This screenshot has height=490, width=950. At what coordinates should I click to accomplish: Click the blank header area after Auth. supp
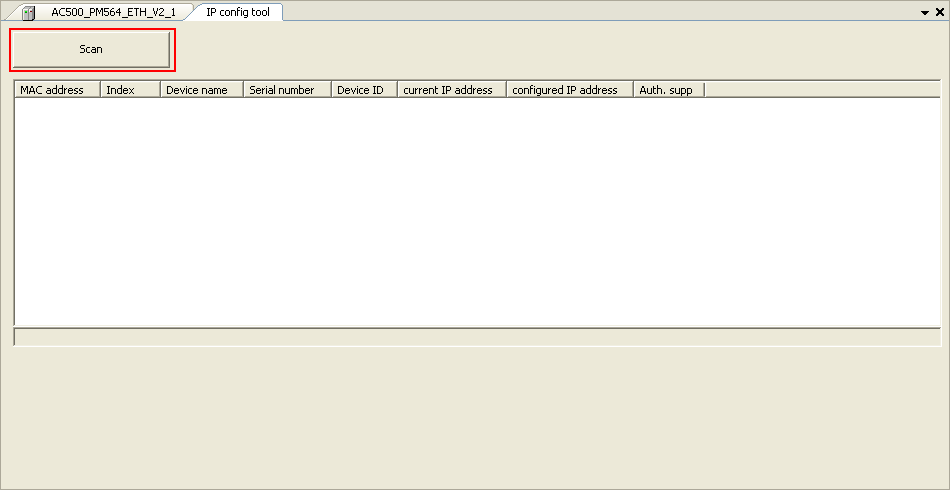pos(820,90)
